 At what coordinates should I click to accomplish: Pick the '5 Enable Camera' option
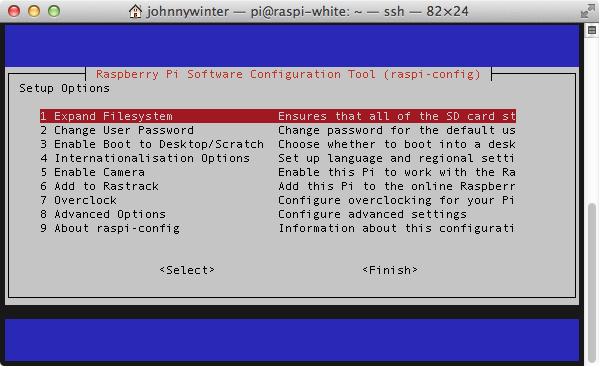(92, 172)
